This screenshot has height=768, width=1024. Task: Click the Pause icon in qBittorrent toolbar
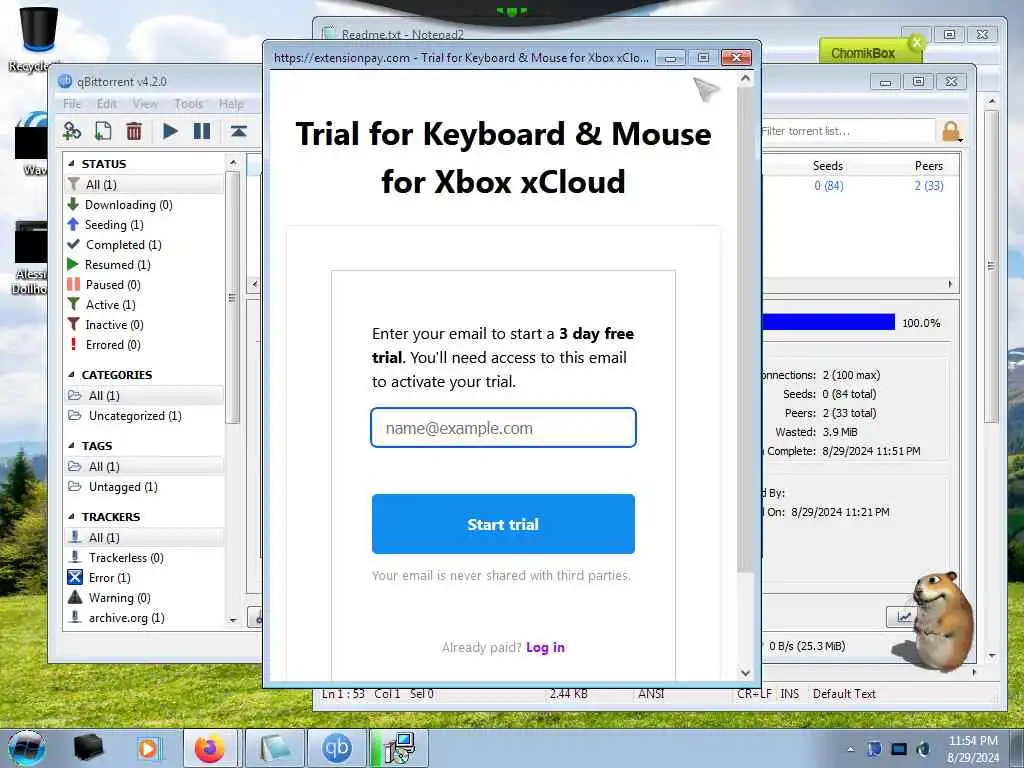[x=202, y=131]
